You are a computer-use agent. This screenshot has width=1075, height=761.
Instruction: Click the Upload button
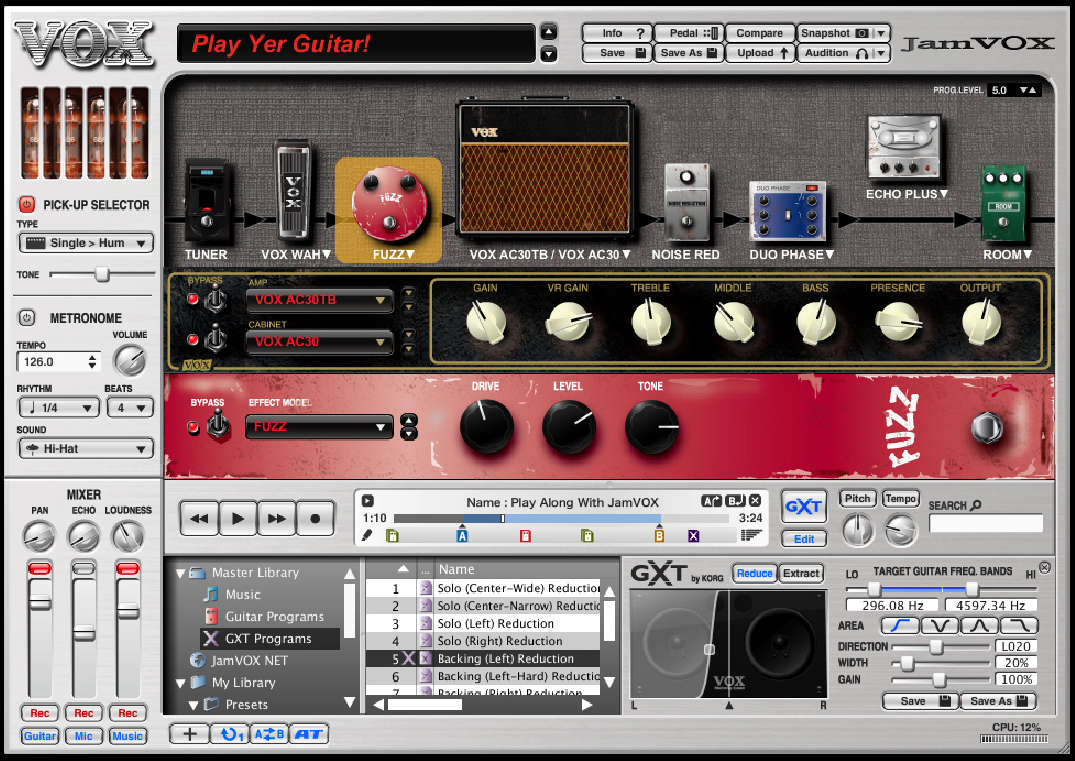click(760, 53)
